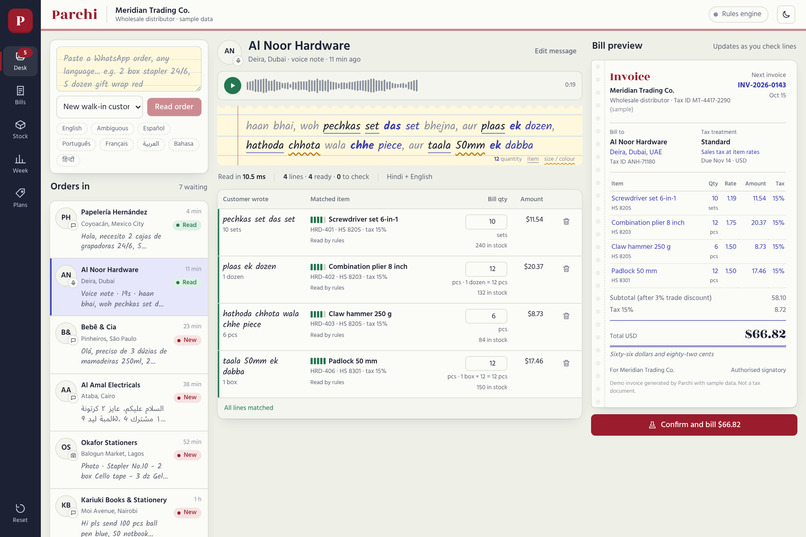Select the Bahasa sample chip

pyautogui.click(x=184, y=144)
